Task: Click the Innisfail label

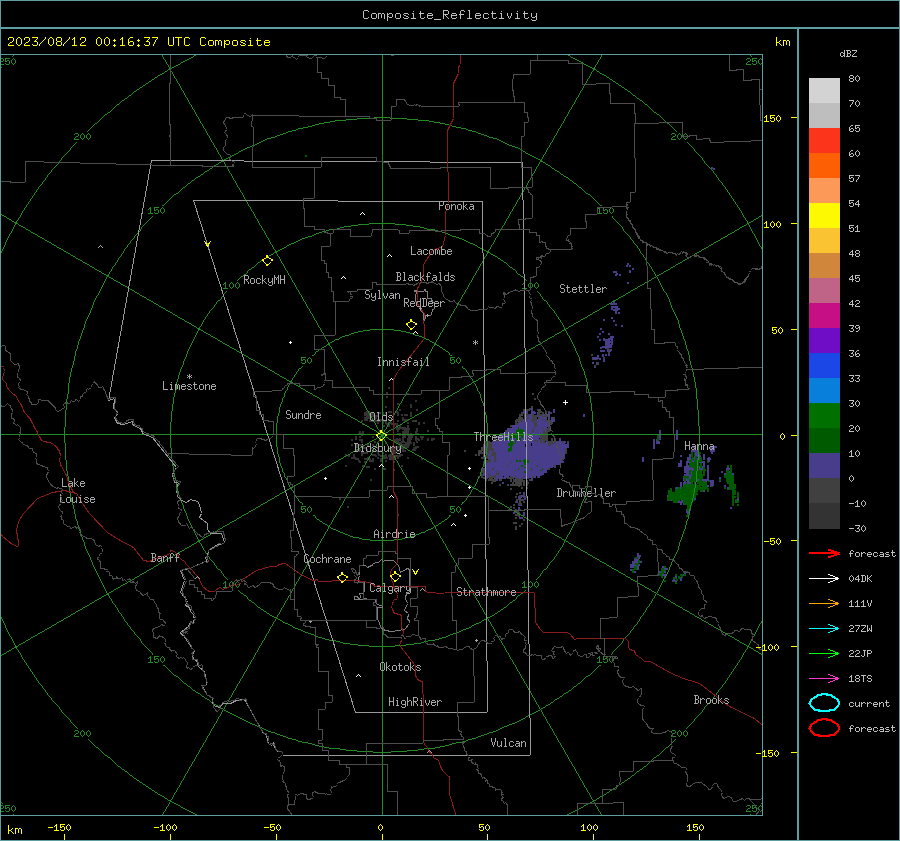Action: click(403, 362)
